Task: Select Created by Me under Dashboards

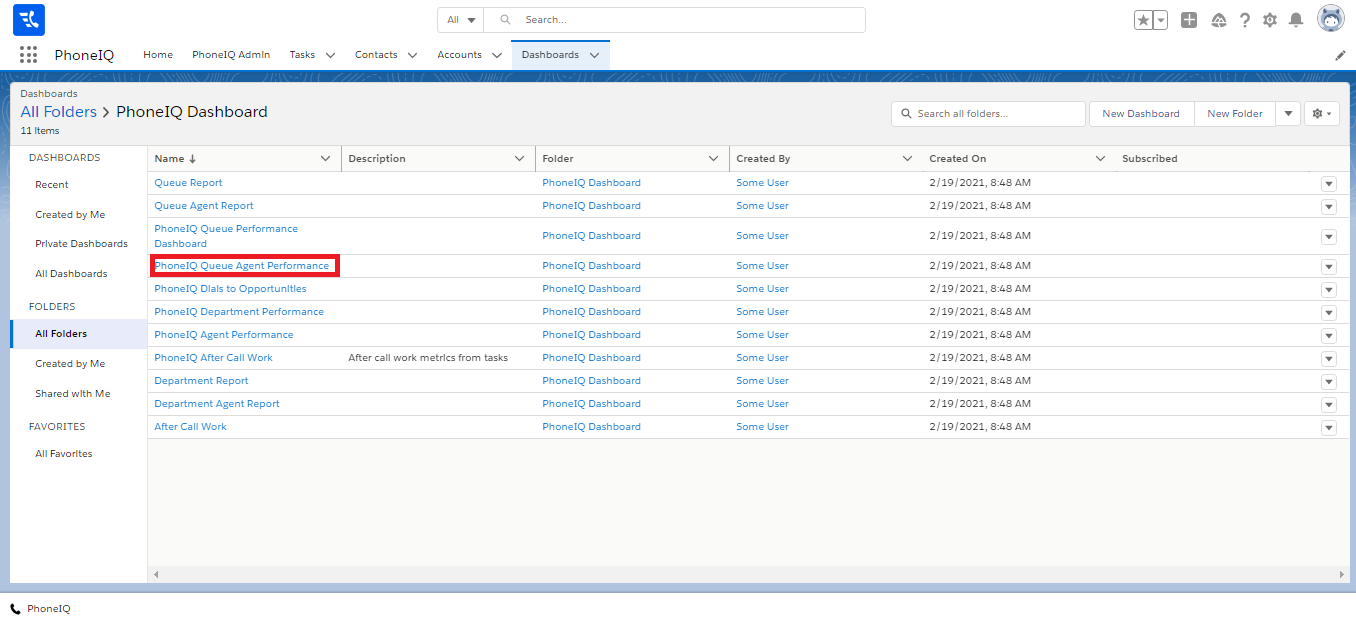Action: (70, 215)
